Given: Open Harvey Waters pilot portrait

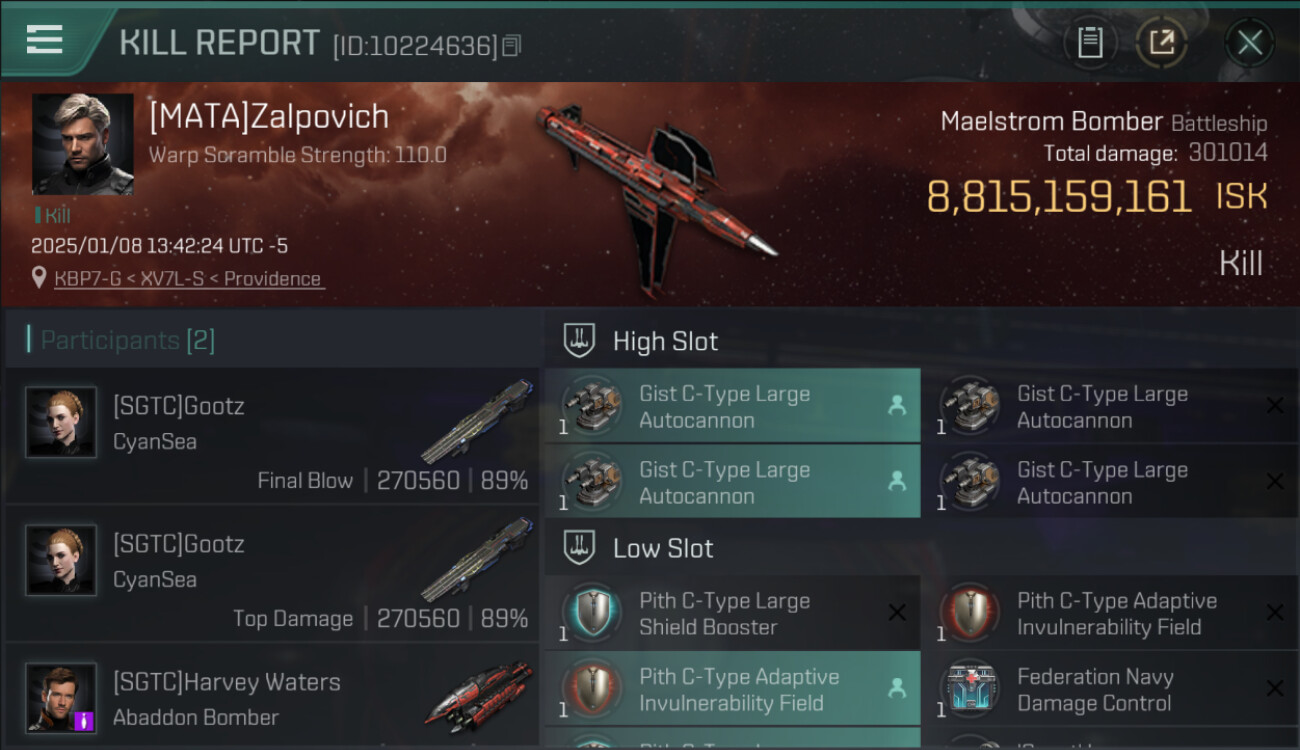Looking at the screenshot, I should (x=62, y=698).
